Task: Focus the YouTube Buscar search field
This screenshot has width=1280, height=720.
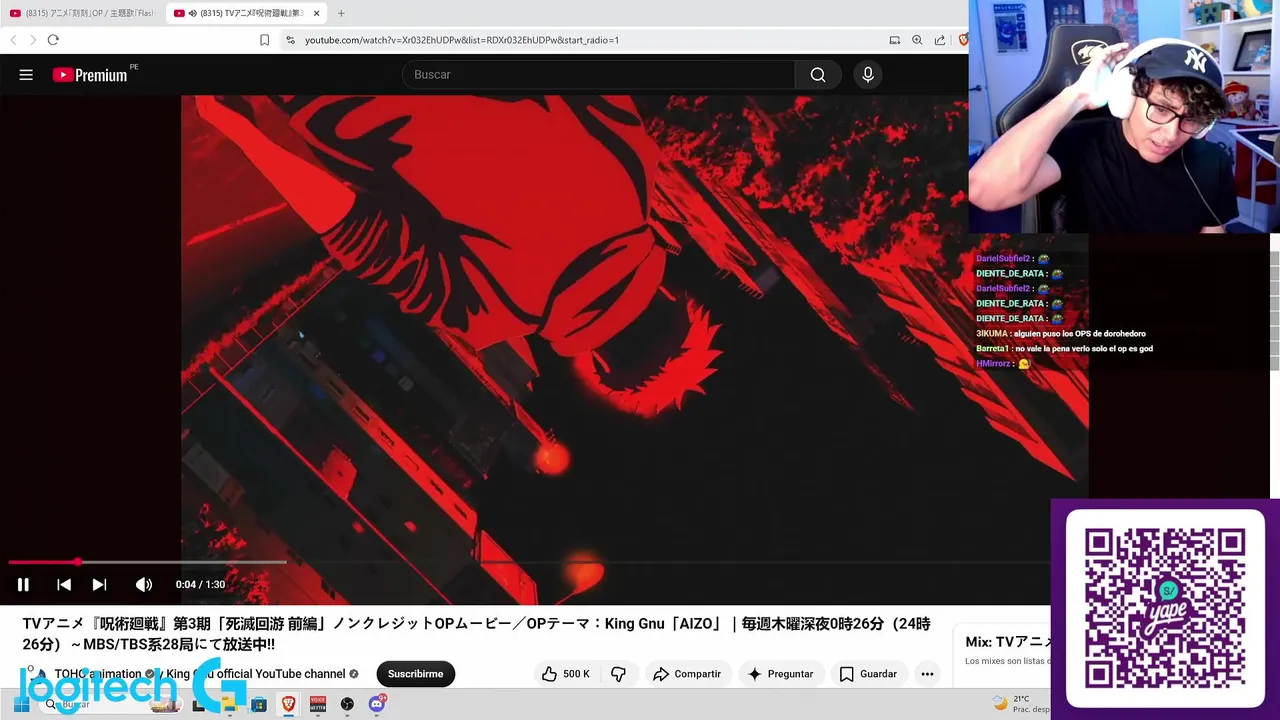Action: [x=599, y=75]
